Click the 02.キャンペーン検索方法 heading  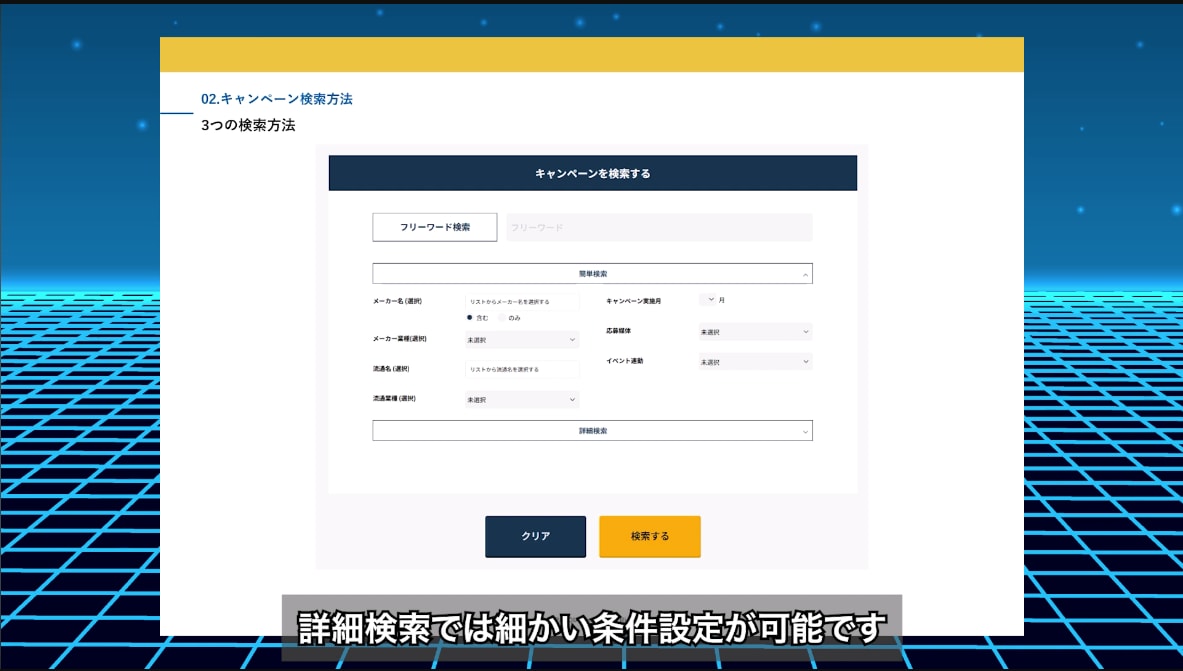coord(276,99)
